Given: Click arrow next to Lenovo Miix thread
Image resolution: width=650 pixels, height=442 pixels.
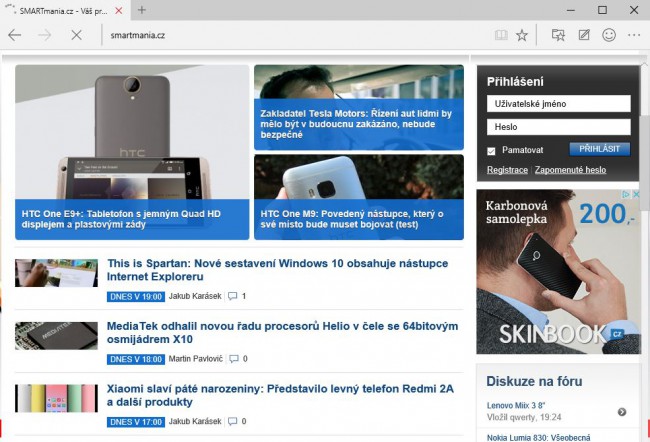Looking at the screenshot, I should (x=622, y=412).
